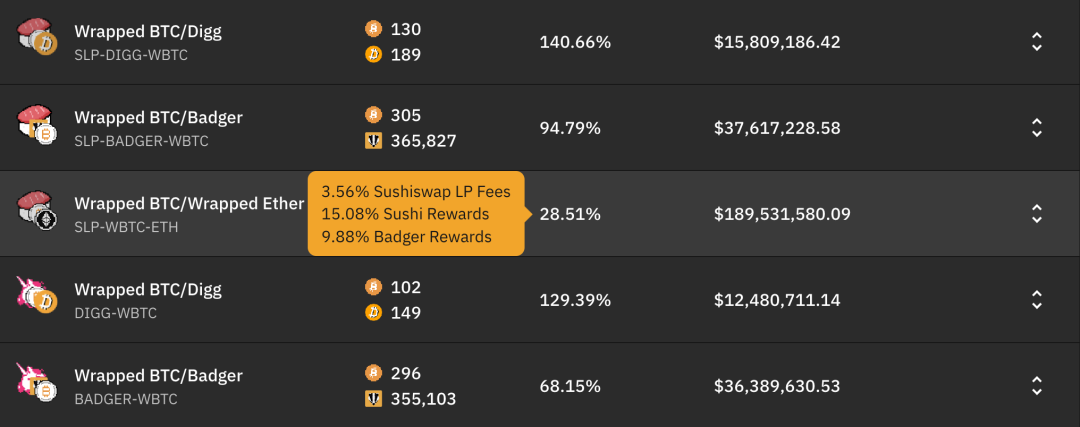
Task: Click the DIGG-WBTC unicorn vault icon
Action: (x=37, y=296)
